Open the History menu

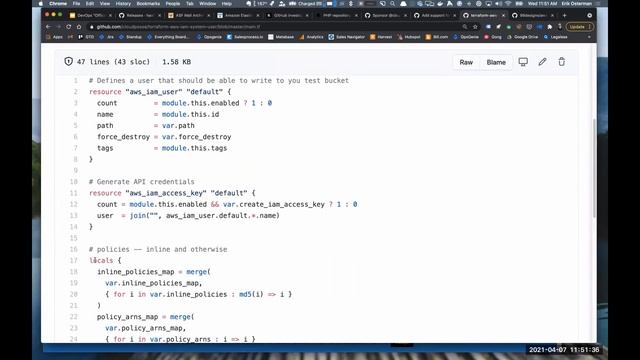[x=123, y=3]
